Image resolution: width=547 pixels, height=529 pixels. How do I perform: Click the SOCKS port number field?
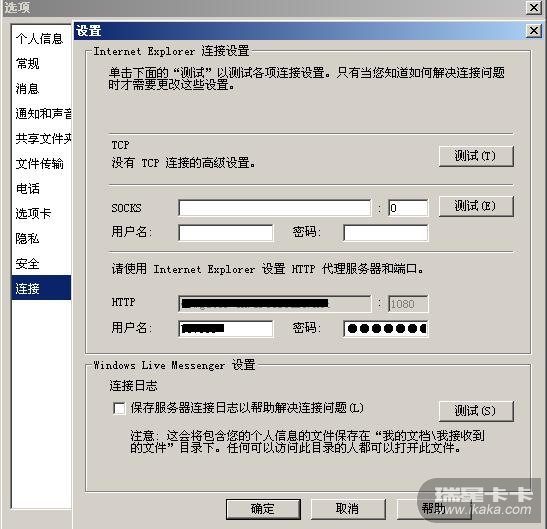point(407,208)
